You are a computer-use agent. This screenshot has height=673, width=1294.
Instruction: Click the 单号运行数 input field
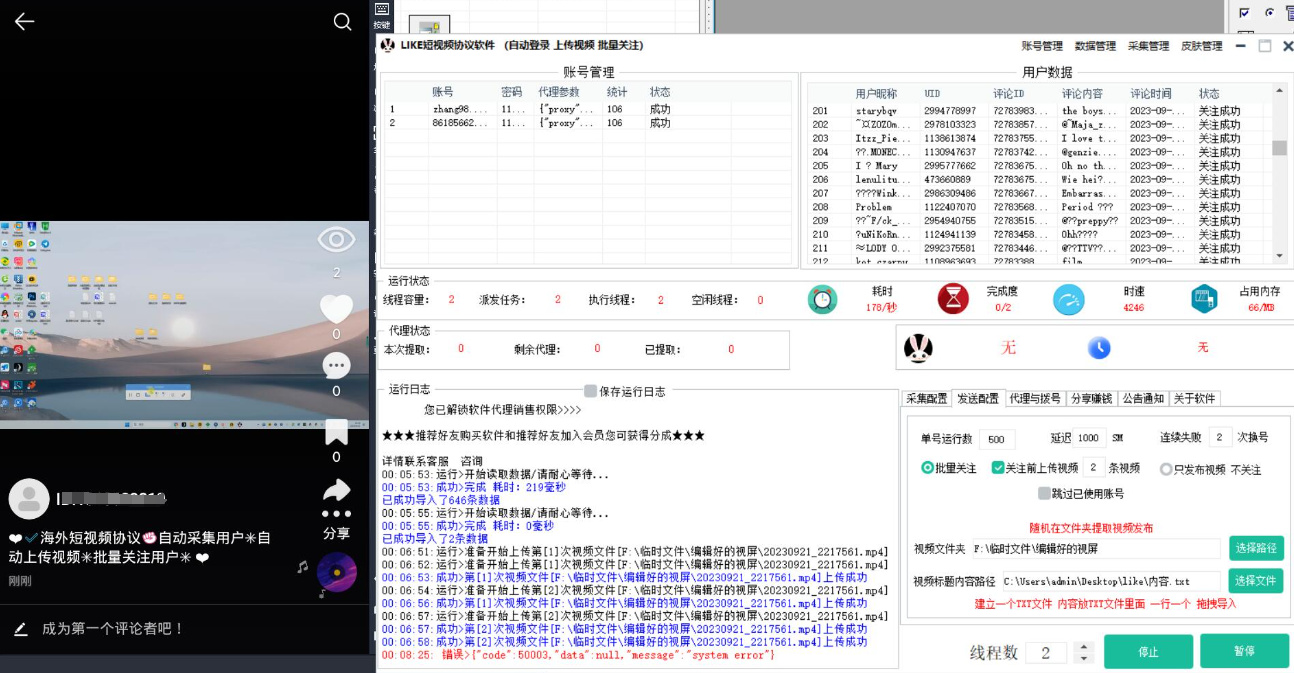[x=996, y=440]
